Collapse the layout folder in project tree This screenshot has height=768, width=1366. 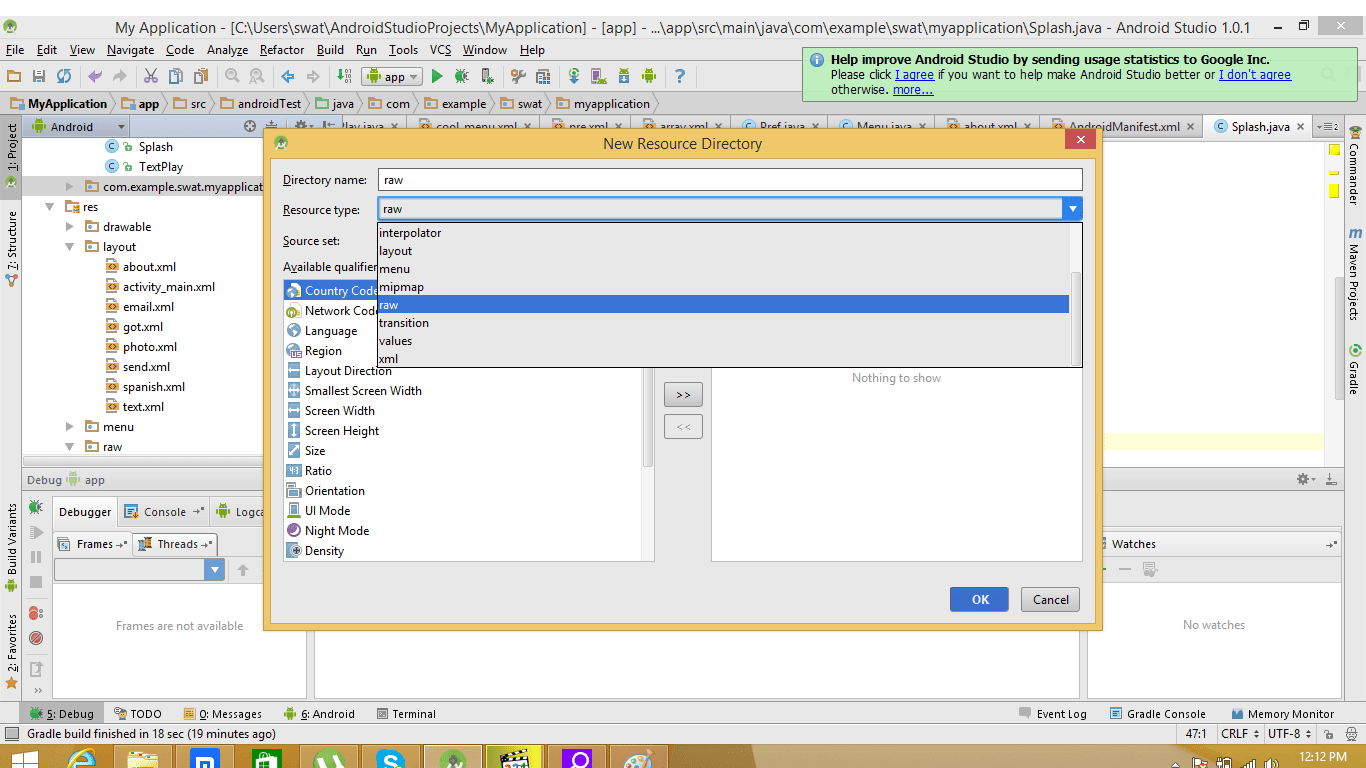coord(70,247)
